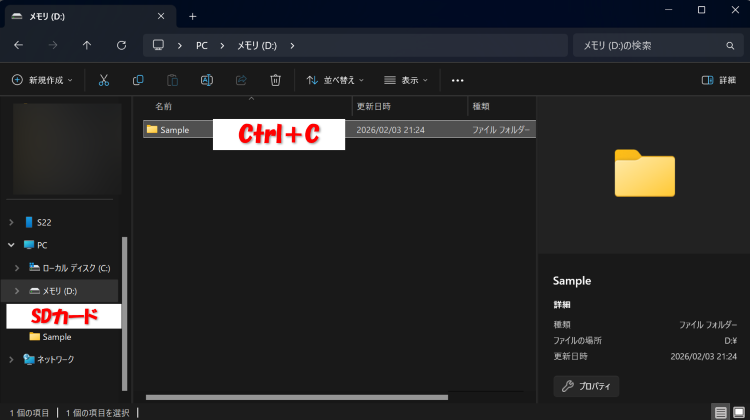This screenshot has height=420, width=750.
Task: Expand the ネットワーク tree node
Action: click(11, 359)
